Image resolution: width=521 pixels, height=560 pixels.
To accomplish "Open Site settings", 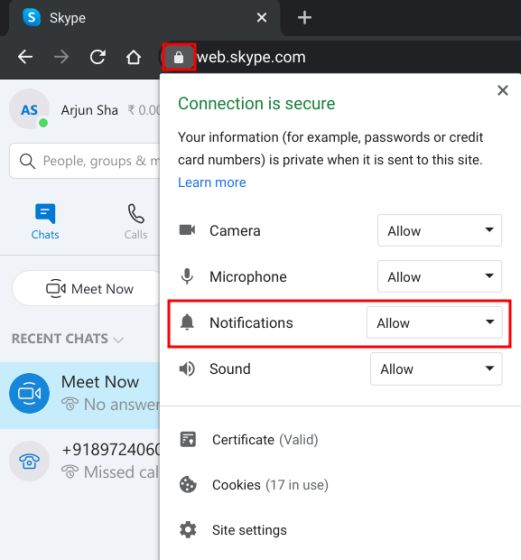I will [249, 530].
